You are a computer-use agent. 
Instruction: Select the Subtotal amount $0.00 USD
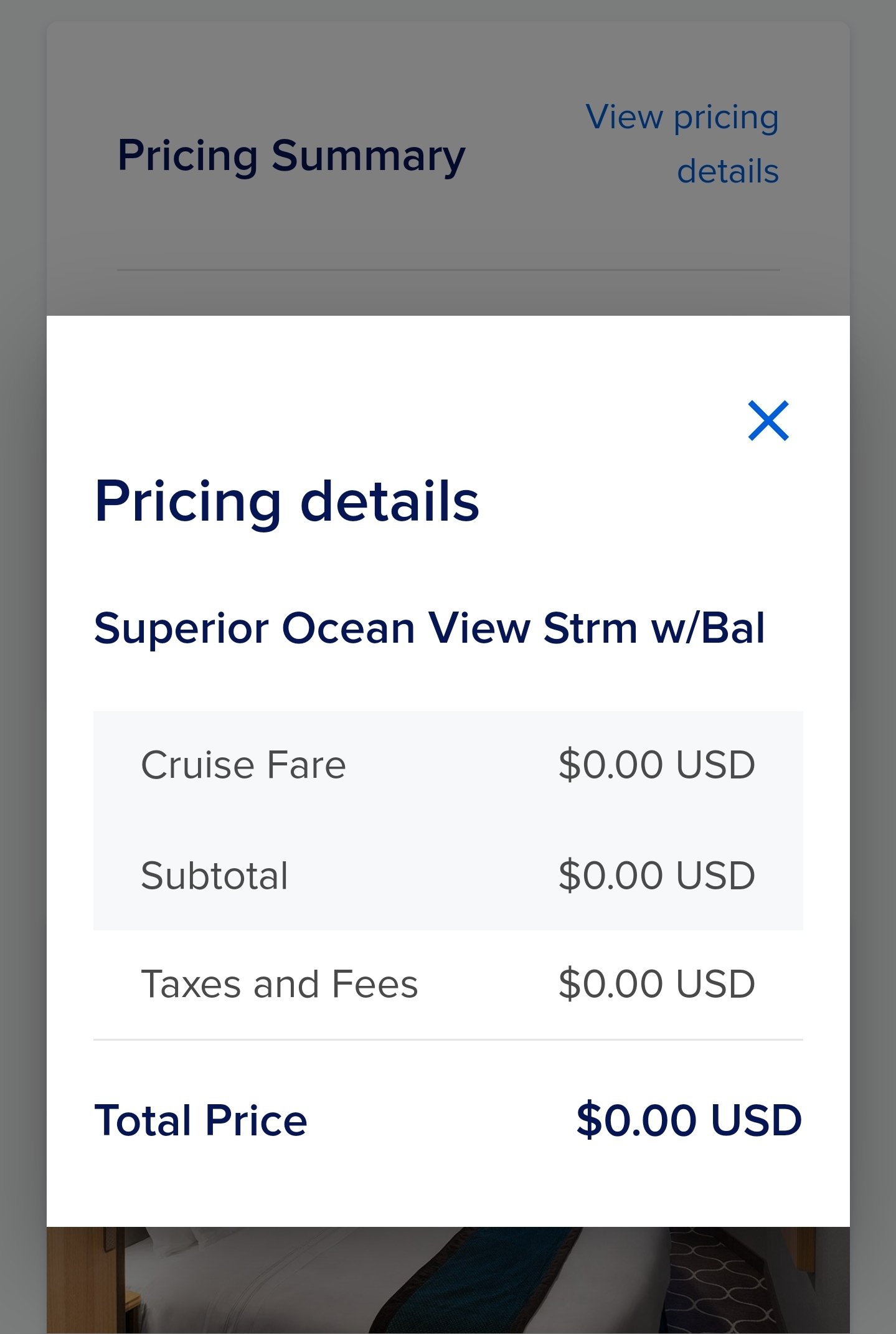[657, 876]
